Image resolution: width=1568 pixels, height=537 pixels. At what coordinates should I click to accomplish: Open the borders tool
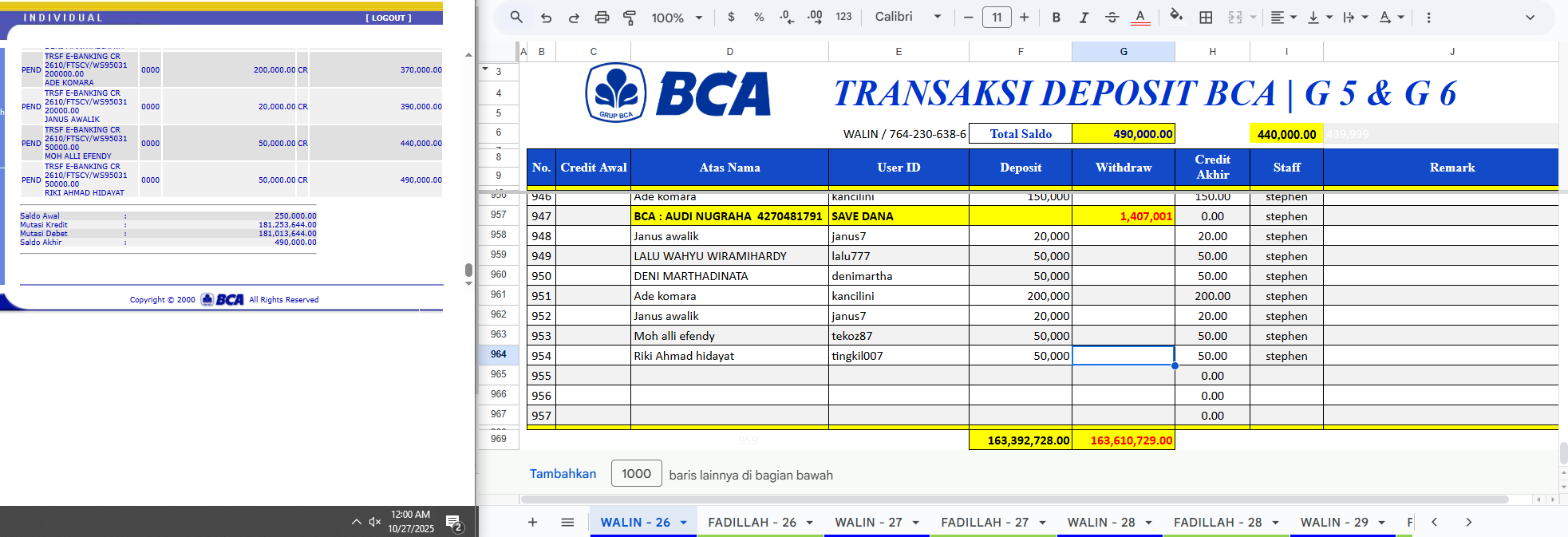click(1206, 17)
